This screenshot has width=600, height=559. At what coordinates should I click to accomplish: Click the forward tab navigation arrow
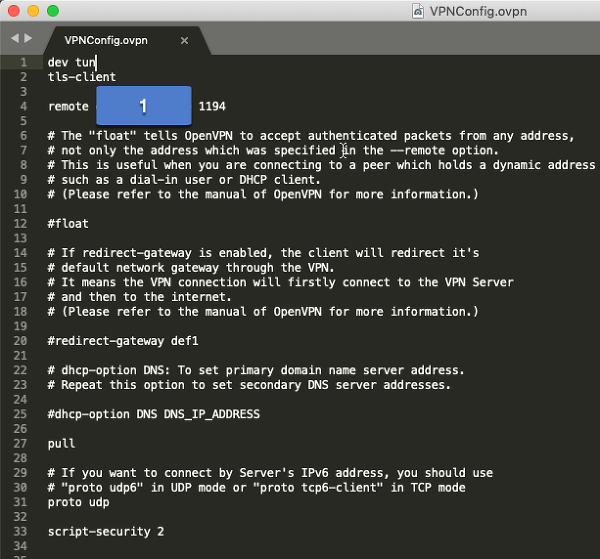tap(28, 38)
